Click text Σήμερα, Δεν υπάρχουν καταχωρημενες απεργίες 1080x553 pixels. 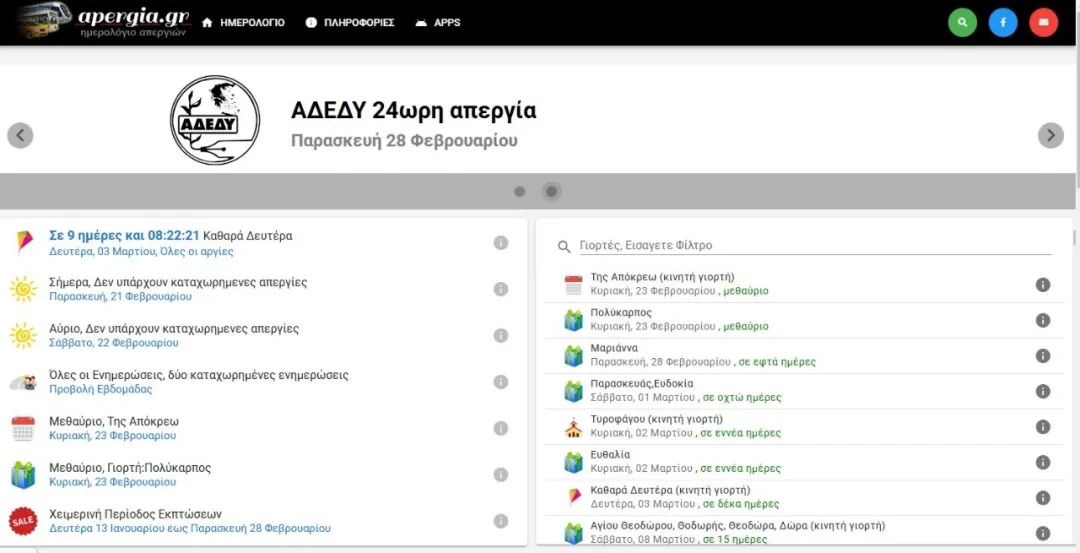pyautogui.click(x=178, y=282)
